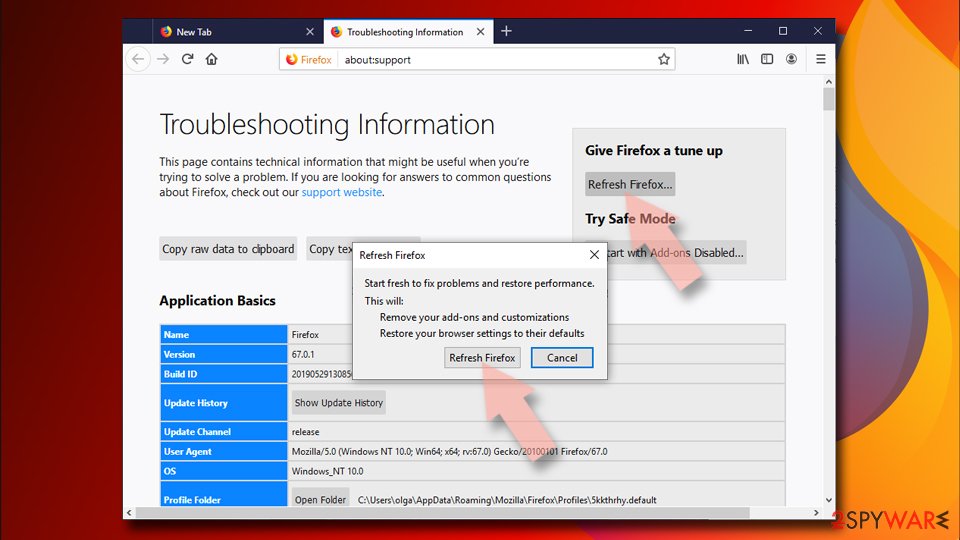Viewport: 960px width, 540px height.
Task: Click the scroll down arrow
Action: tap(828, 500)
